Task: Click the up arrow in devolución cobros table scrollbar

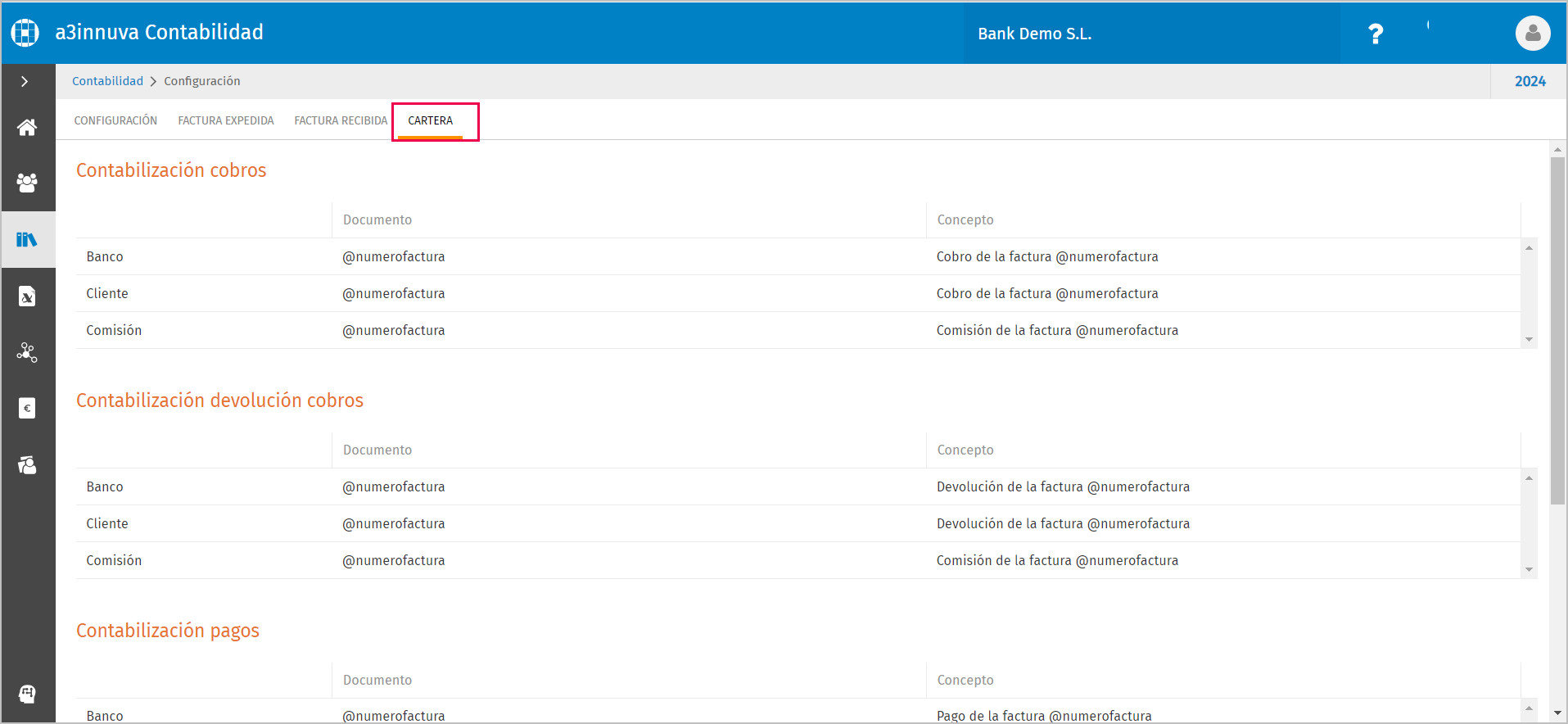Action: pyautogui.click(x=1529, y=477)
